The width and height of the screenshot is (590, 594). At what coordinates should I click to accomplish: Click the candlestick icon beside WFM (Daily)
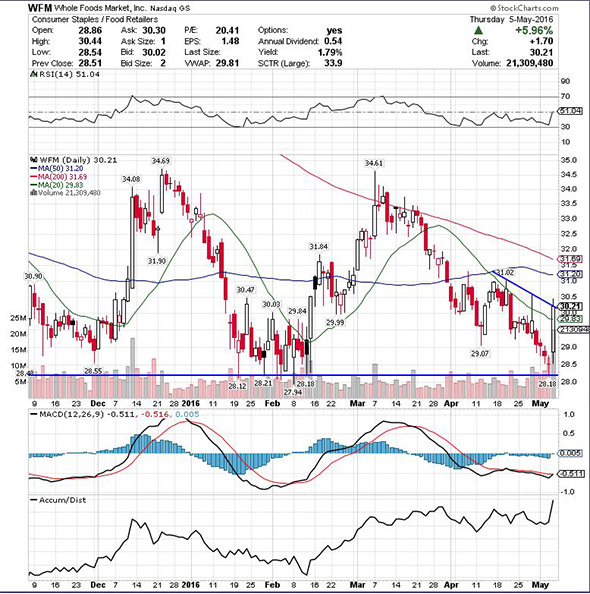click(x=33, y=160)
